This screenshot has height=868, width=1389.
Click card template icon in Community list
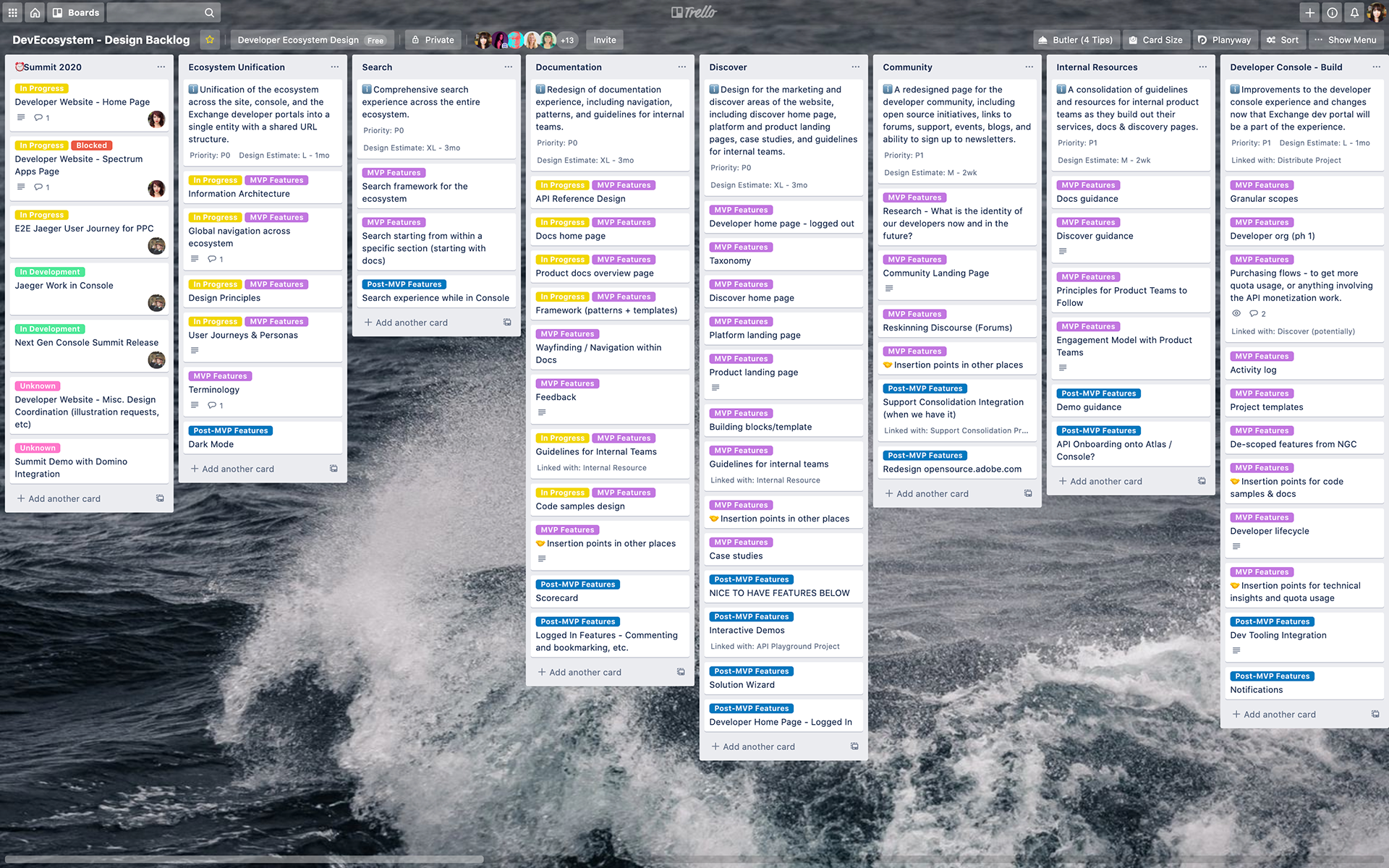tap(1028, 493)
